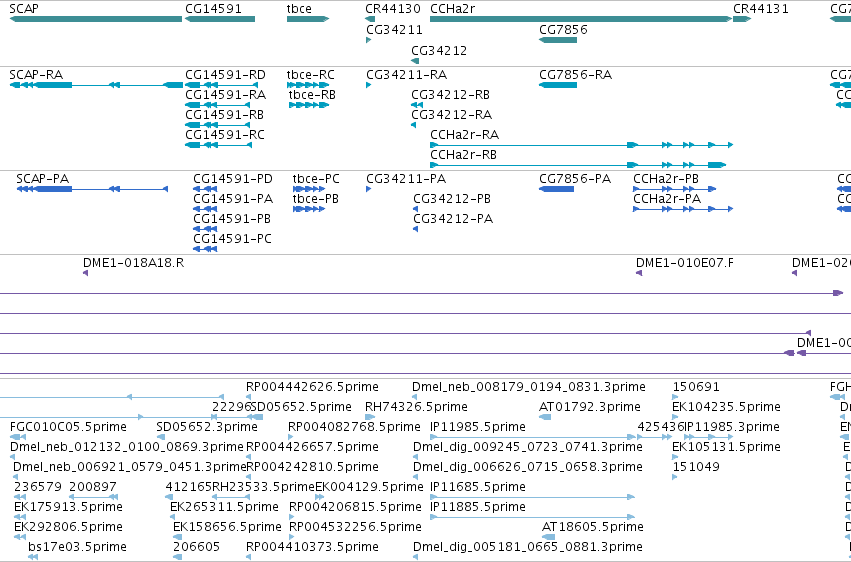The width and height of the screenshot is (851, 562).
Task: Click the EK265311.5prime EST
Action: coord(174,518)
